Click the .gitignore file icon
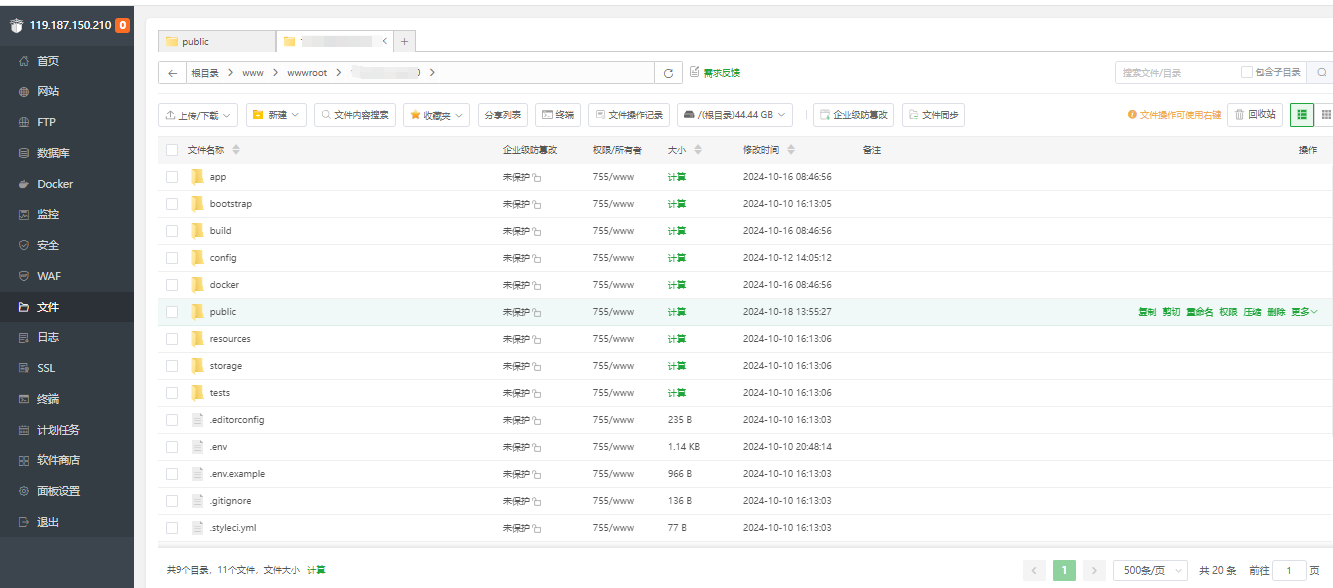This screenshot has width=1333, height=588. pyautogui.click(x=198, y=500)
